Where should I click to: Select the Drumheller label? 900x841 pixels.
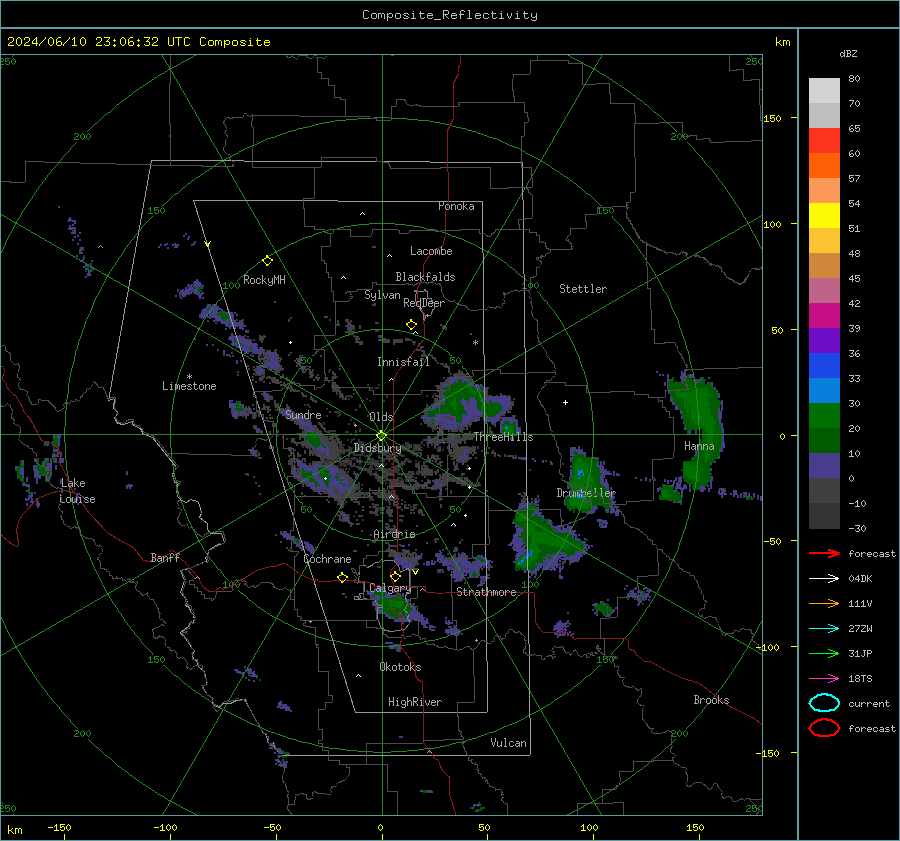tap(586, 493)
